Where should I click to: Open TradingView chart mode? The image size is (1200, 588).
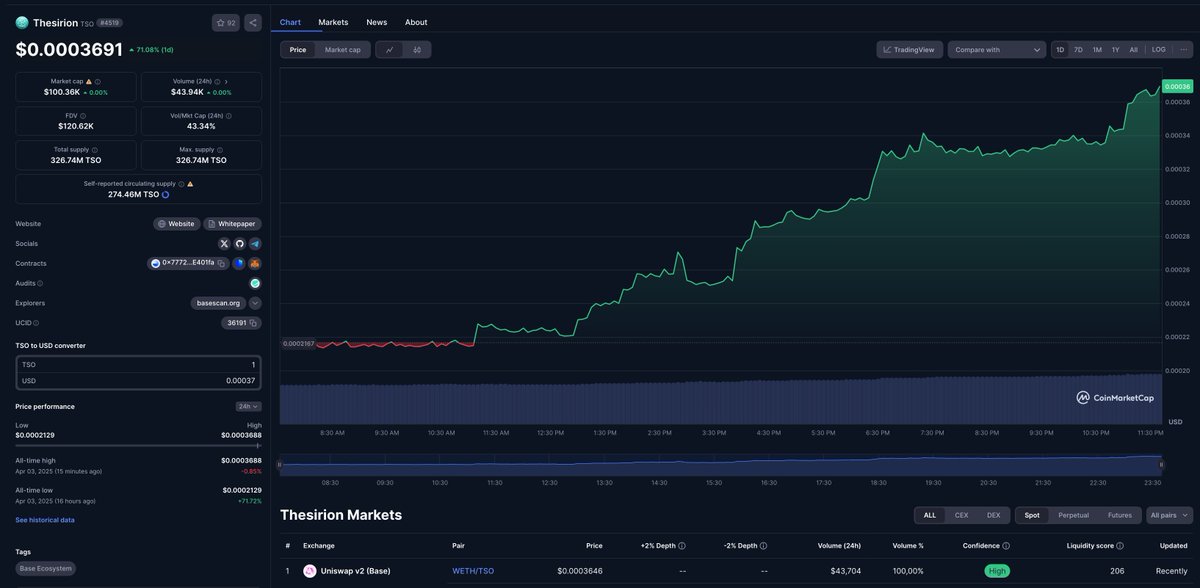point(910,49)
